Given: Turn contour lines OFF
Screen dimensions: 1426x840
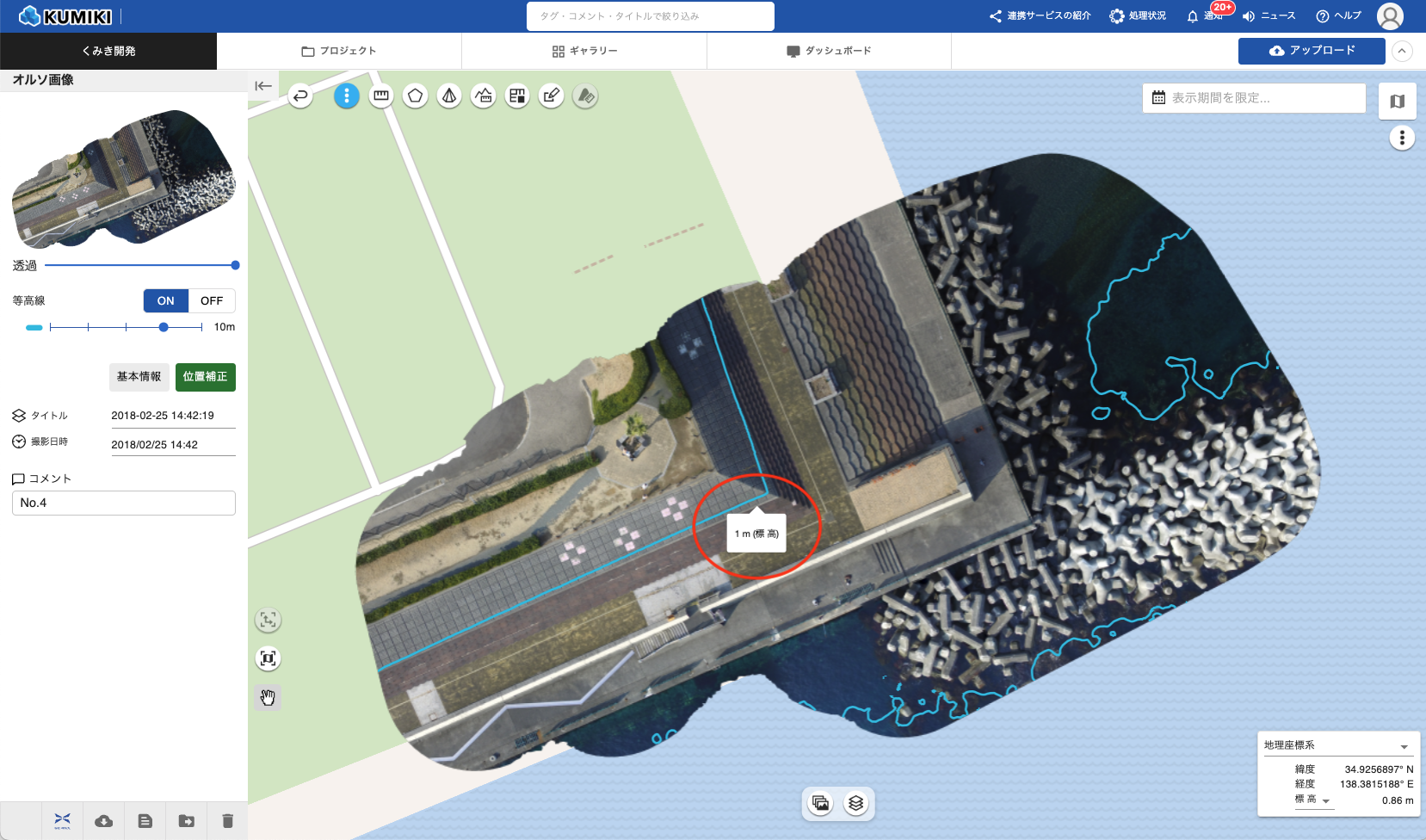Looking at the screenshot, I should [x=212, y=300].
